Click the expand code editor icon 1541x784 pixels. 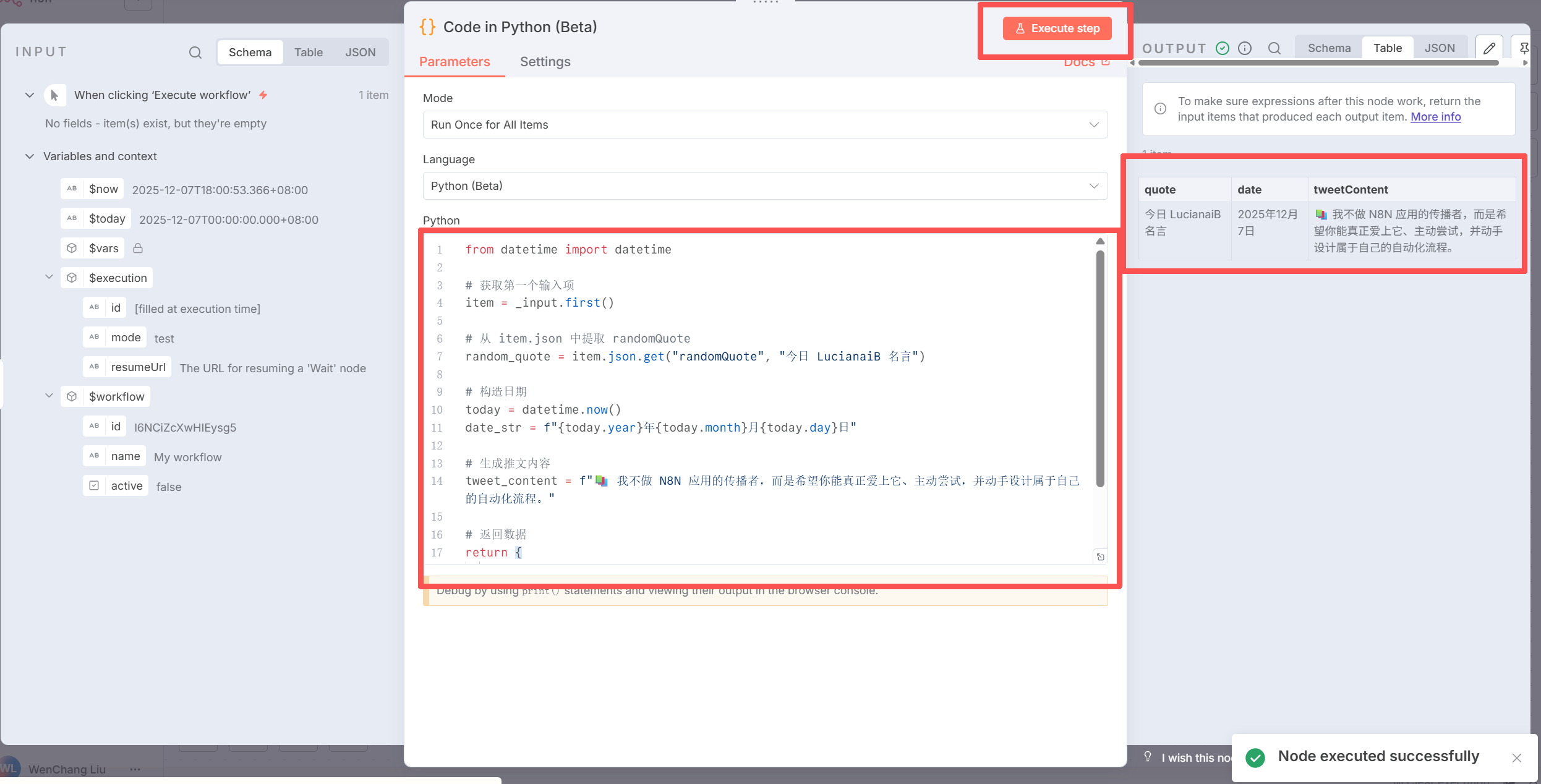coord(1100,557)
